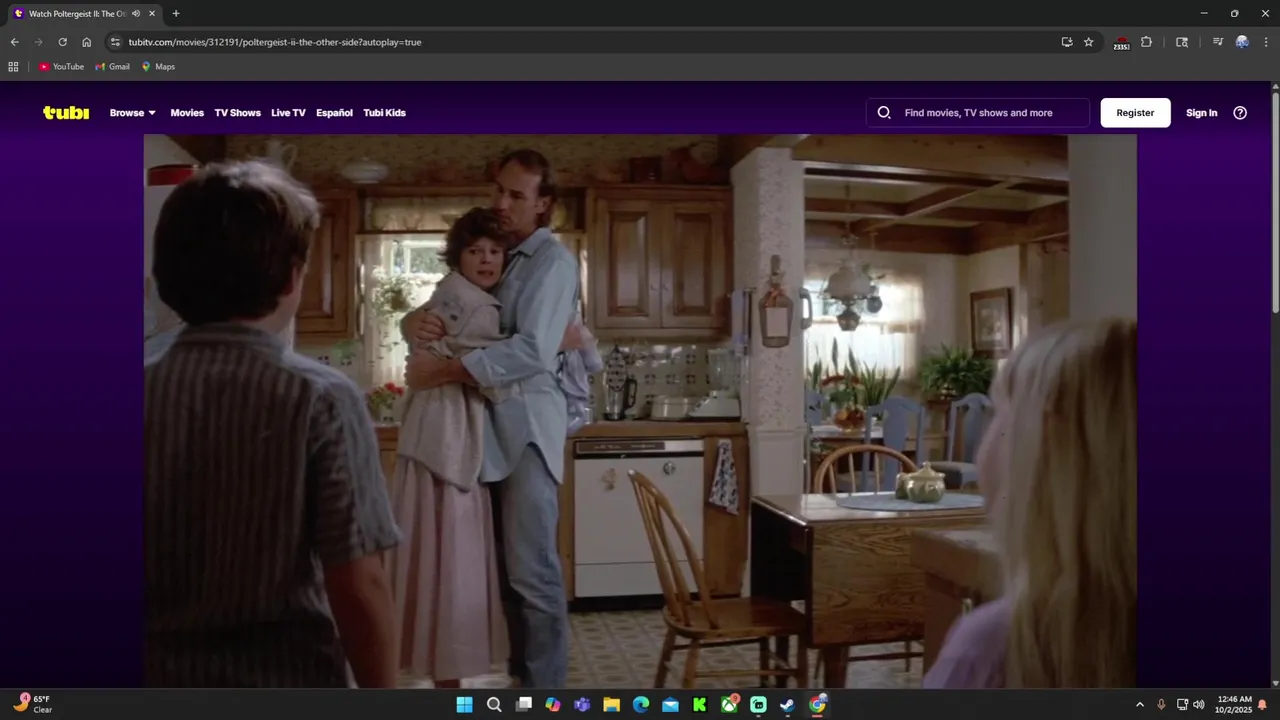Viewport: 1280px width, 720px height.
Task: Open the Maps bookmark
Action: (x=158, y=67)
